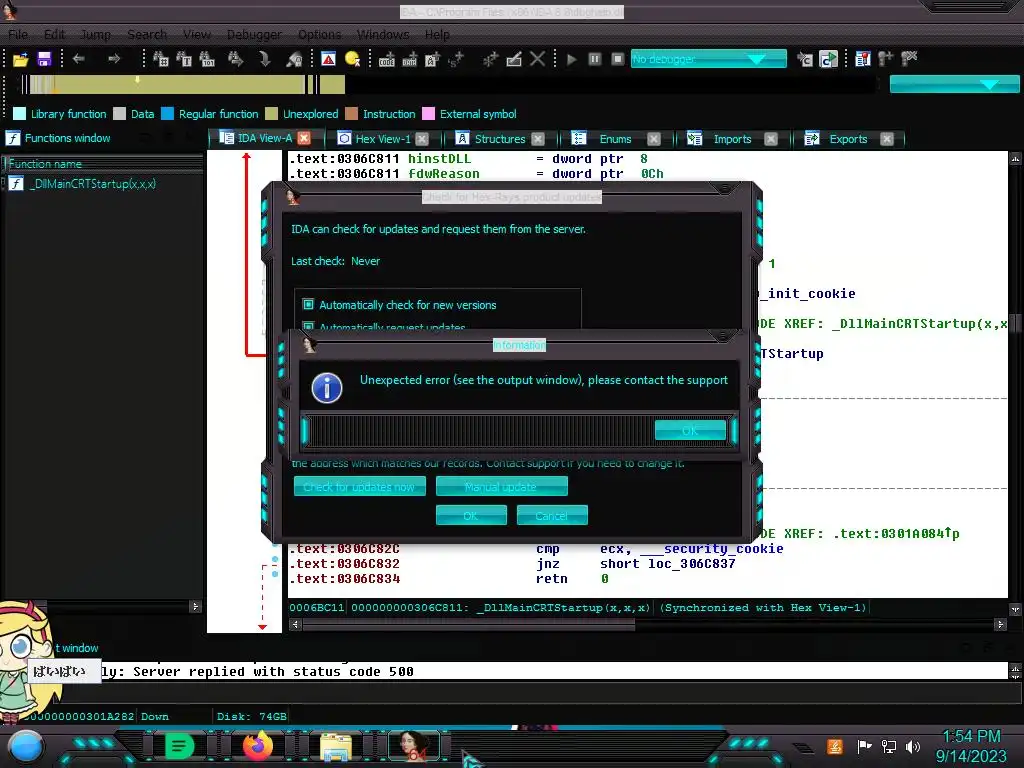Click the curved down arrow toolbar icon

pos(264,59)
